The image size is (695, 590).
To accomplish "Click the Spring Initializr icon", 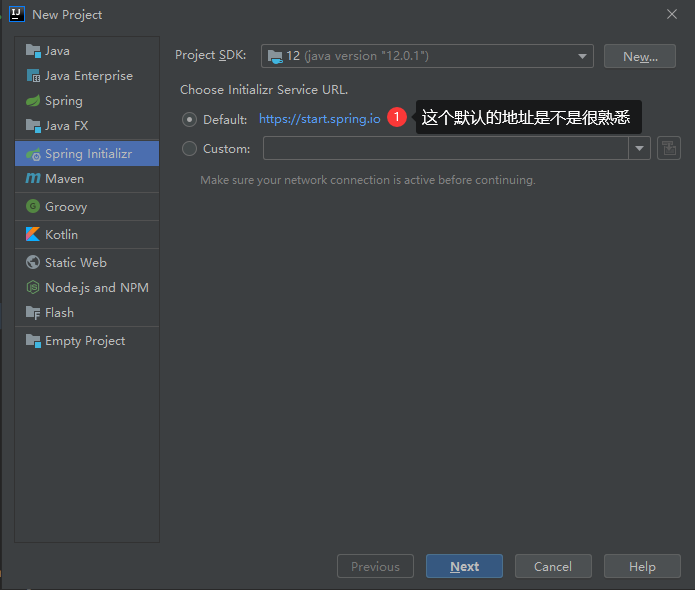I will 33,154.
